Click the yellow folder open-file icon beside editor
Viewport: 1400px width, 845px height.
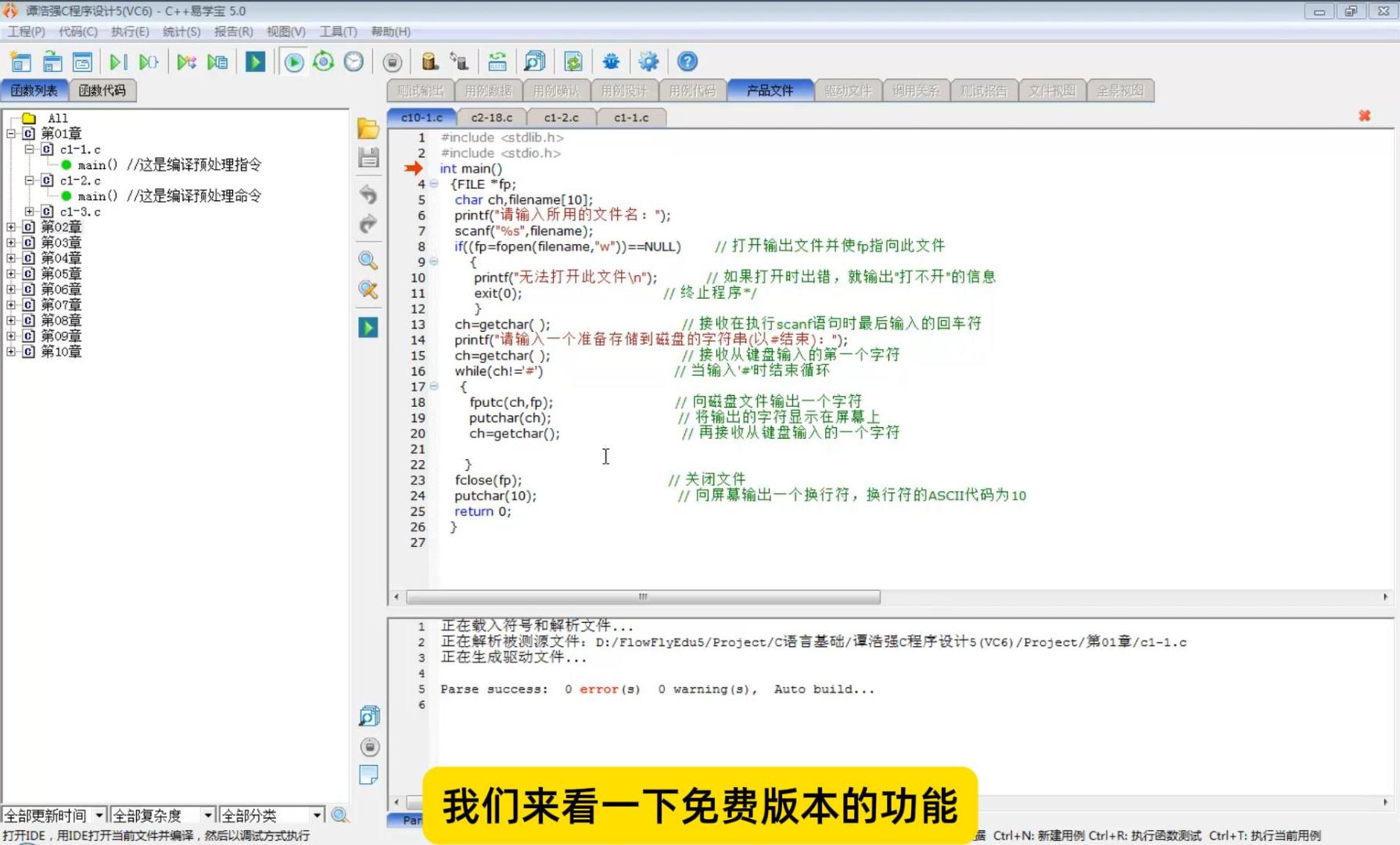[368, 128]
